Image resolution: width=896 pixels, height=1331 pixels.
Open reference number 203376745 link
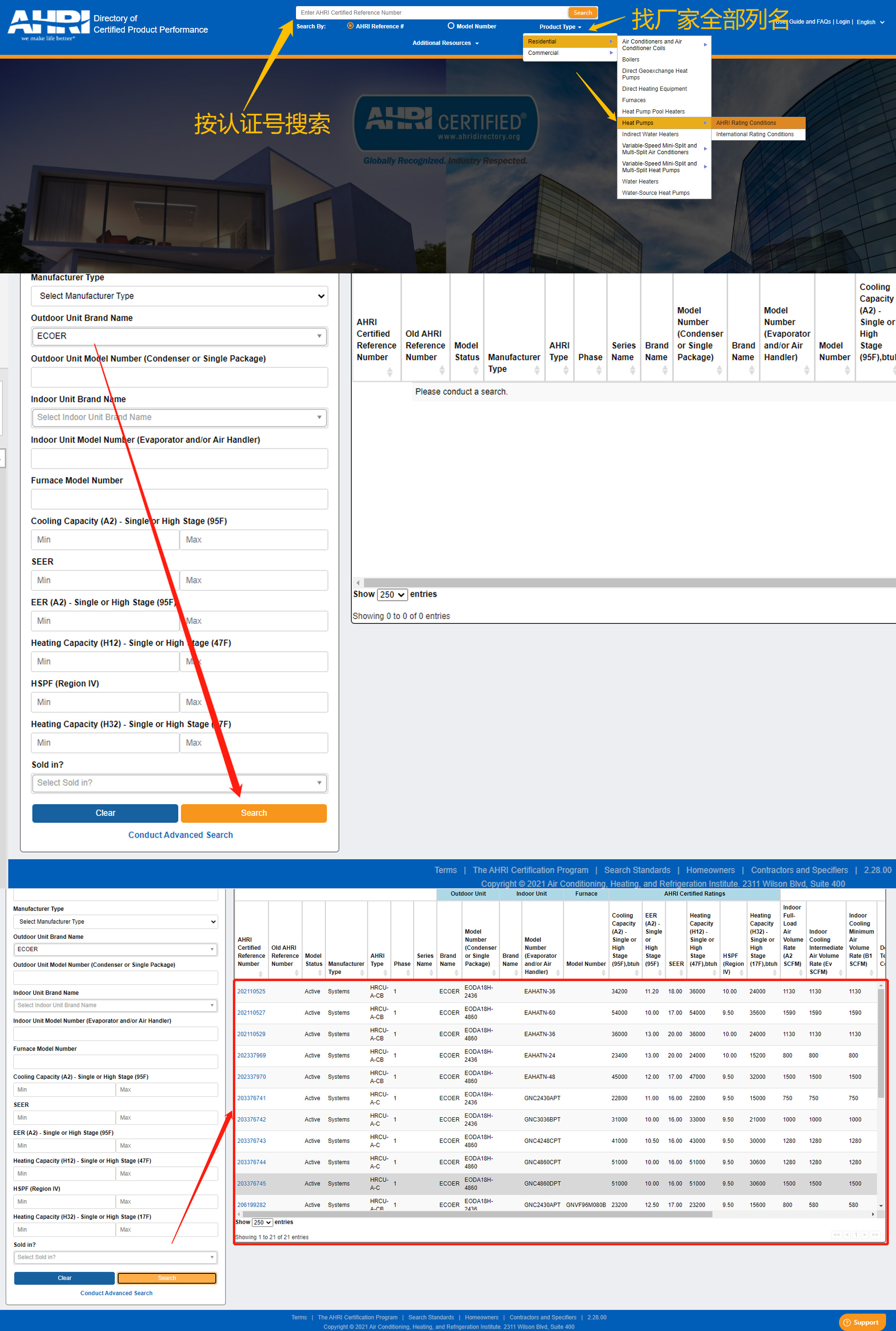point(252,1183)
